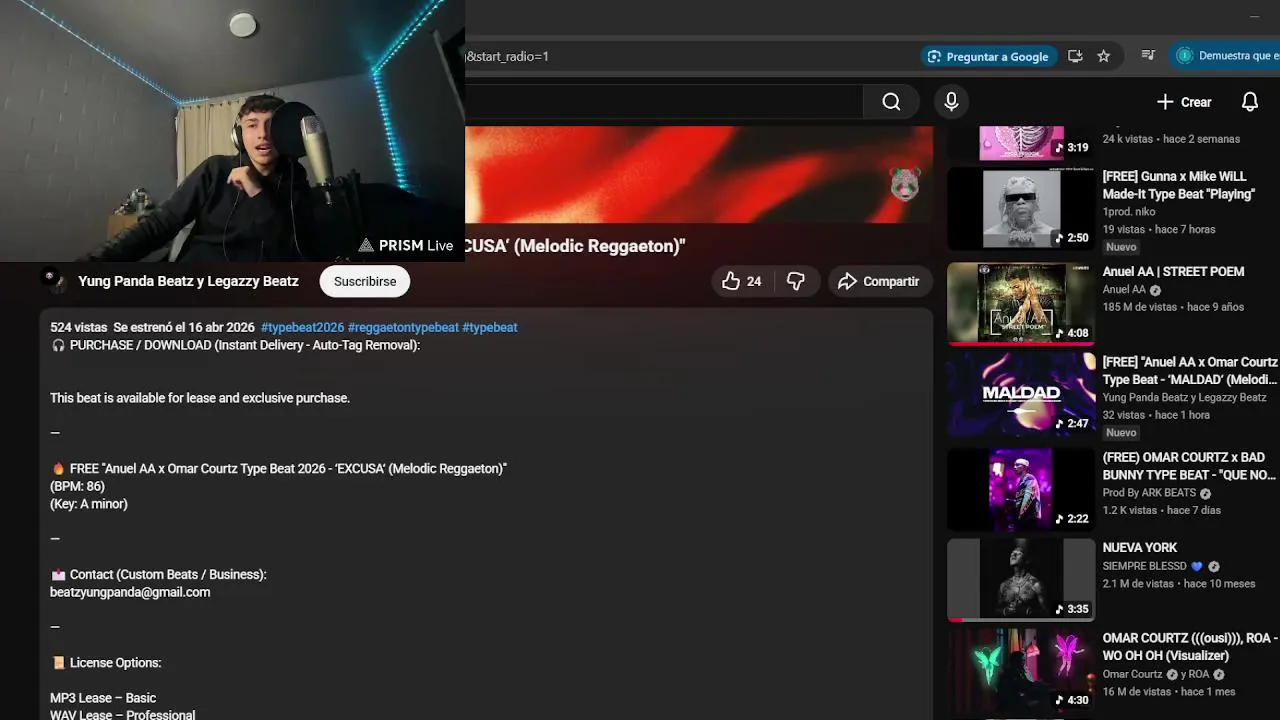Click the YouTube search magnifier button
Image resolution: width=1280 pixels, height=720 pixels.
pyautogui.click(x=891, y=101)
